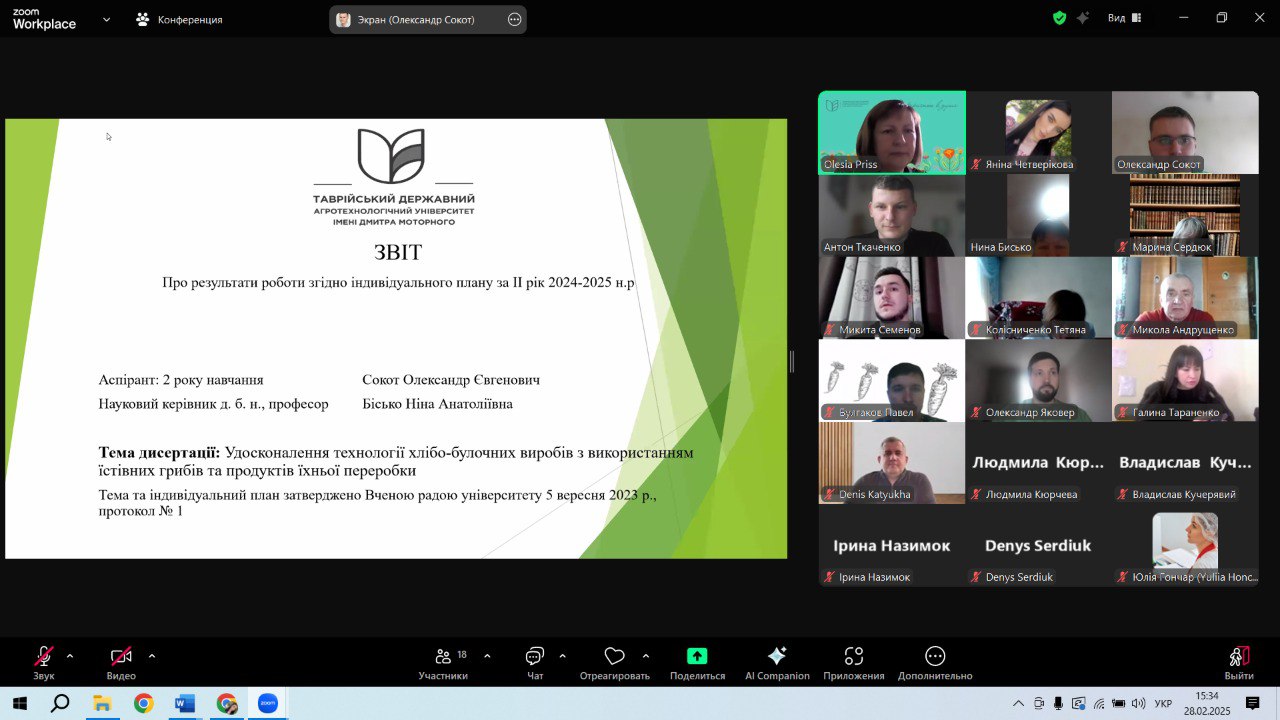This screenshot has height=720, width=1280.
Task: Select Микола Андрущенко video tile
Action: pyautogui.click(x=1185, y=298)
